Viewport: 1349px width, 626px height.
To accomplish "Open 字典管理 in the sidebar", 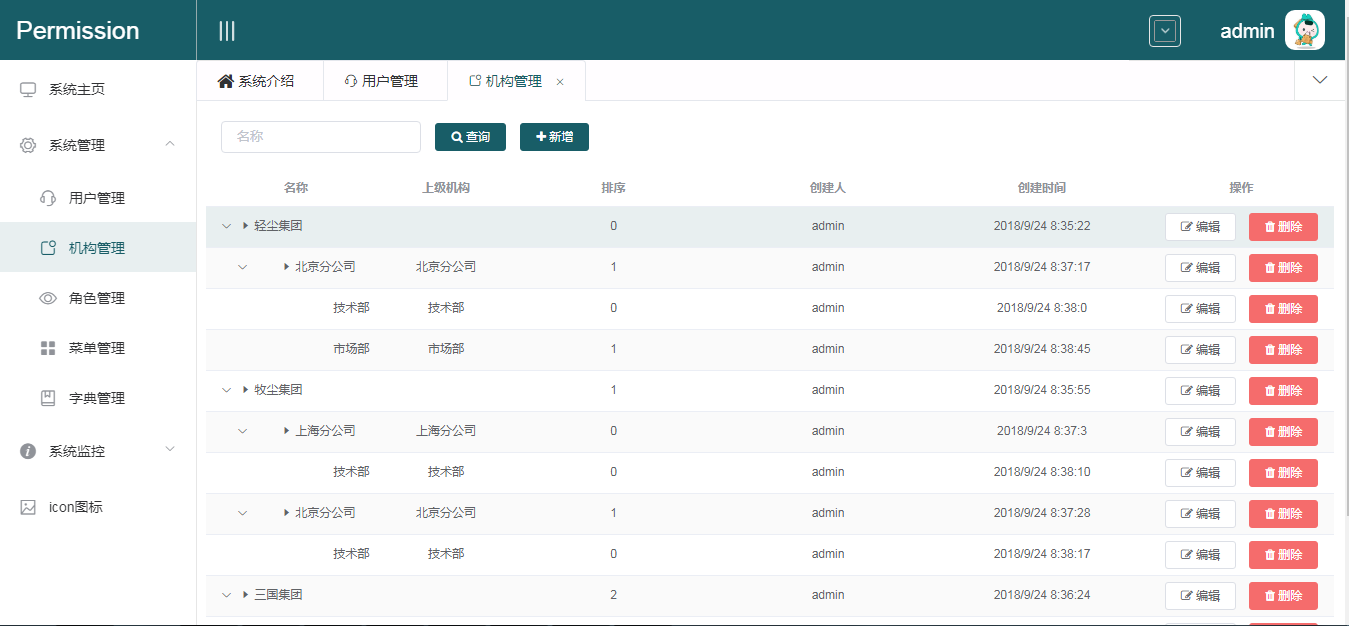I will click(98, 398).
